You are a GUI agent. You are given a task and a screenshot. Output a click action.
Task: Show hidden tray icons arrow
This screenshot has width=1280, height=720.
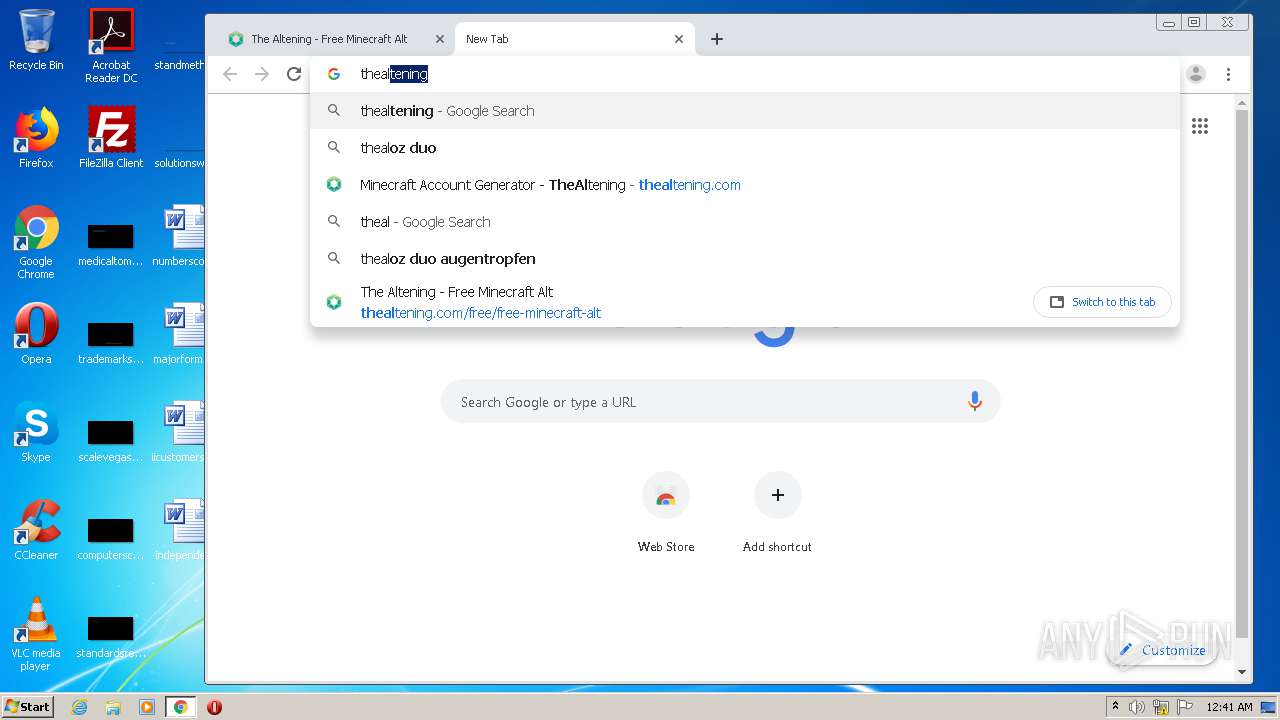pyautogui.click(x=1115, y=707)
